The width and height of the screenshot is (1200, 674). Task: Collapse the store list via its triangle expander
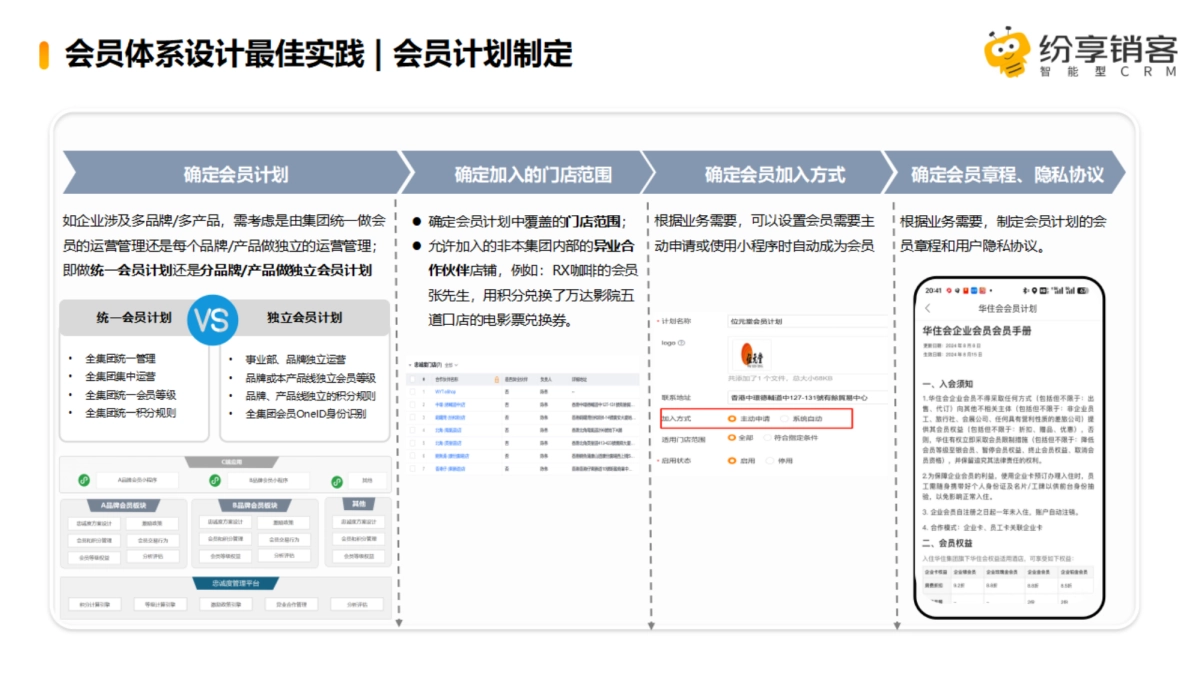tap(409, 365)
